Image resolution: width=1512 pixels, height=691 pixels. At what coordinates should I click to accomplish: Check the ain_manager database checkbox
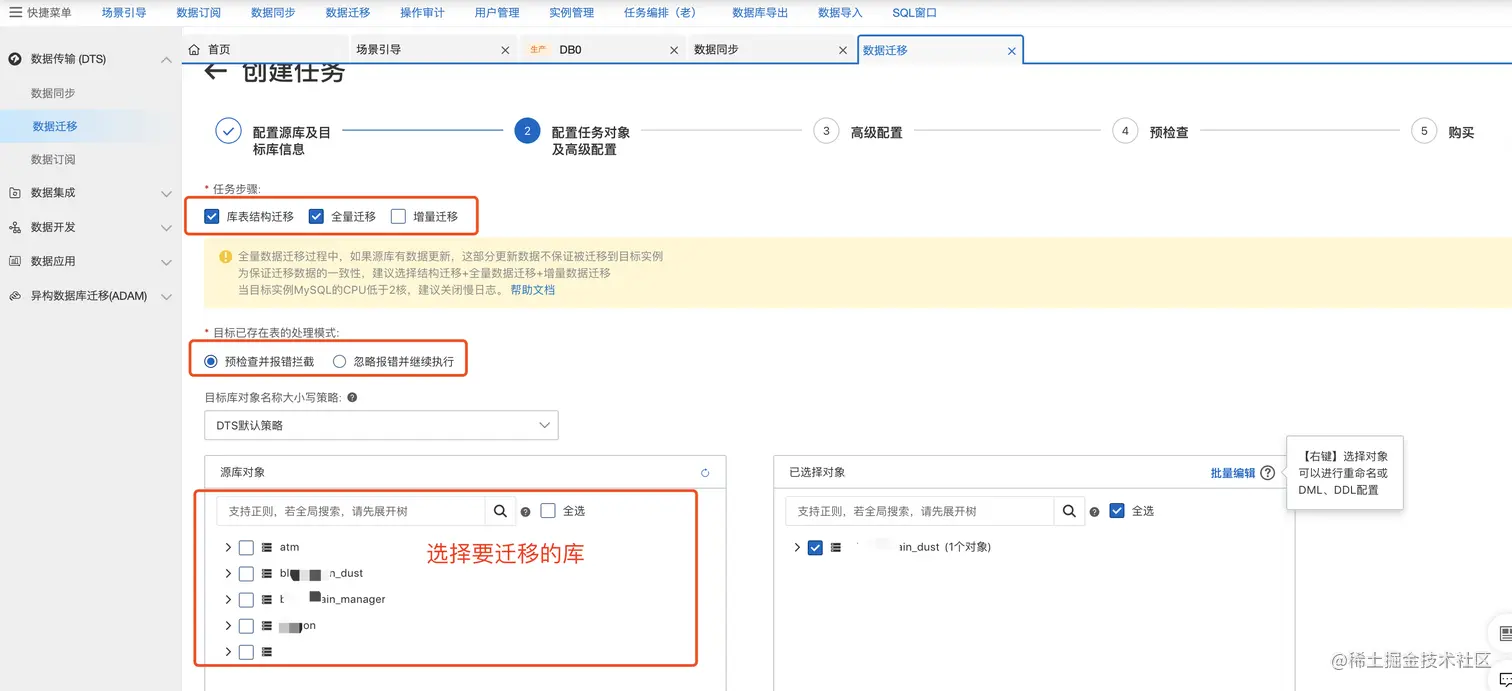pos(246,600)
